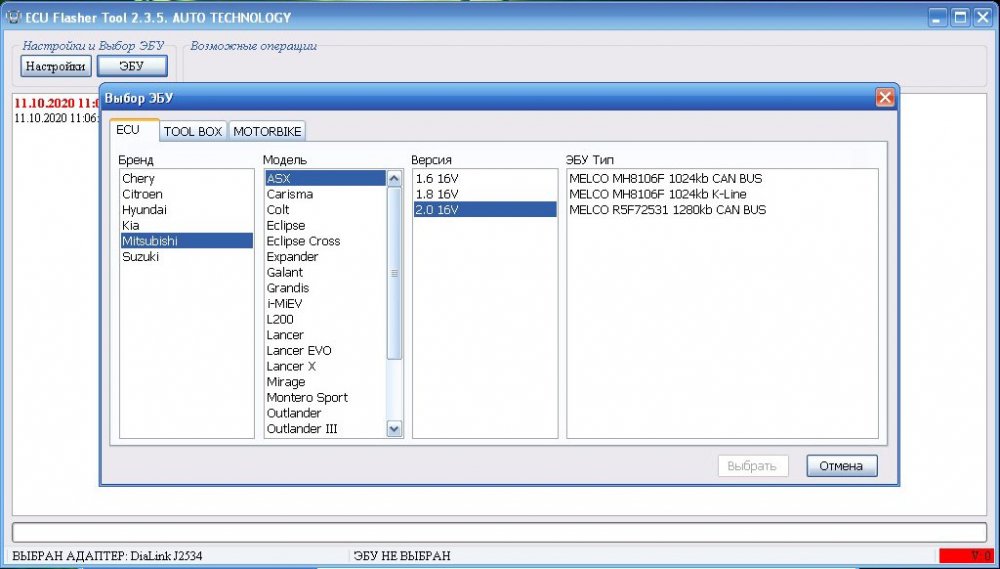The width and height of the screenshot is (1000, 569).
Task: Select Lancer model
Action: coord(325,335)
